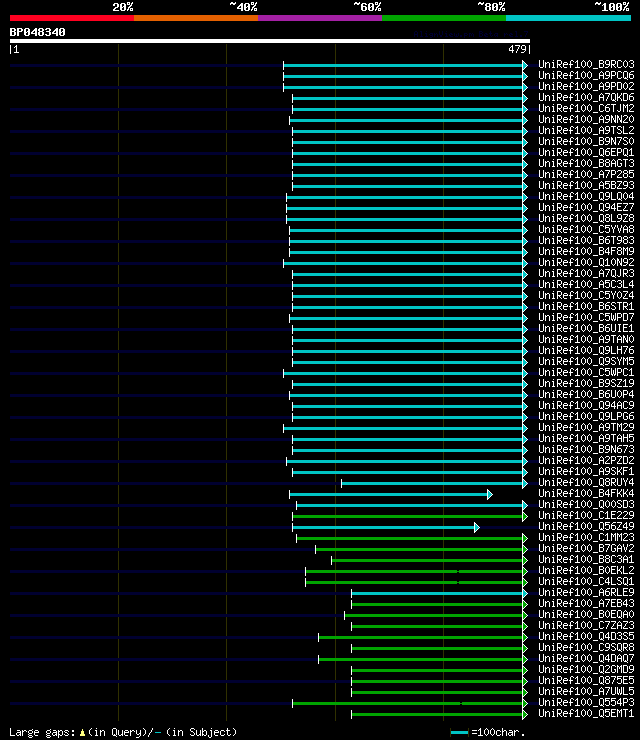
Task: Click the arrowhead ending UniRef100_B4FKK4 alignment
Action: point(490,495)
